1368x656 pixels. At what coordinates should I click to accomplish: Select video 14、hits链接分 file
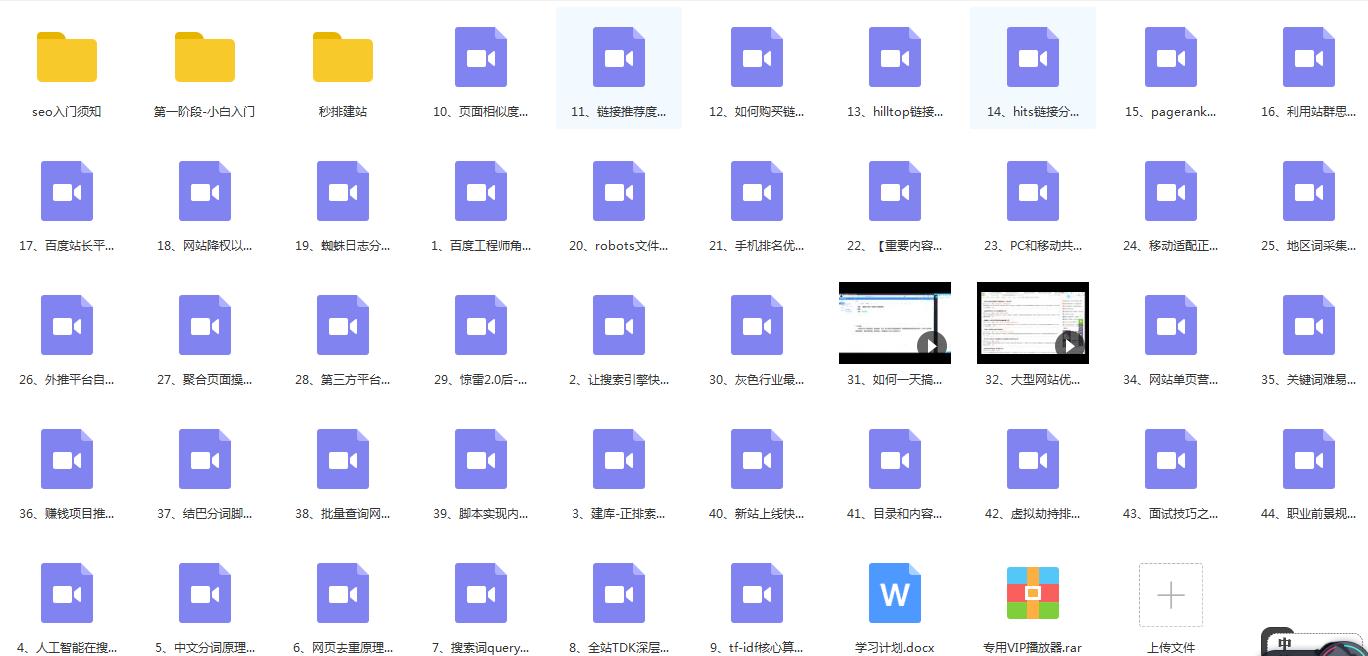point(1032,57)
